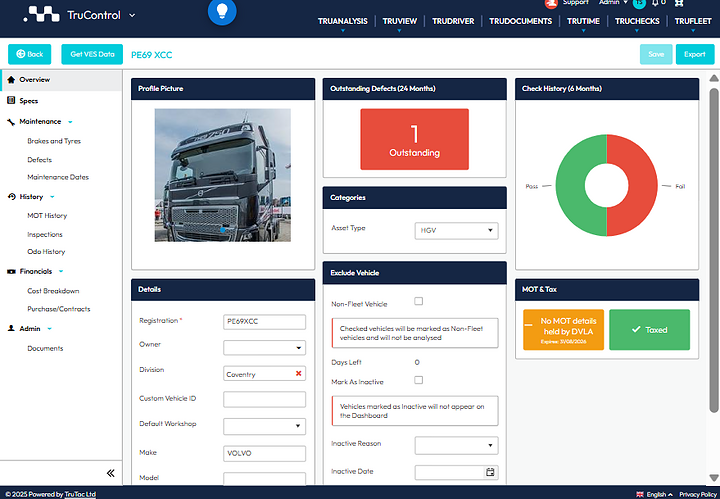
Task: Click the Make field with VOLVO
Action: (x=264, y=453)
